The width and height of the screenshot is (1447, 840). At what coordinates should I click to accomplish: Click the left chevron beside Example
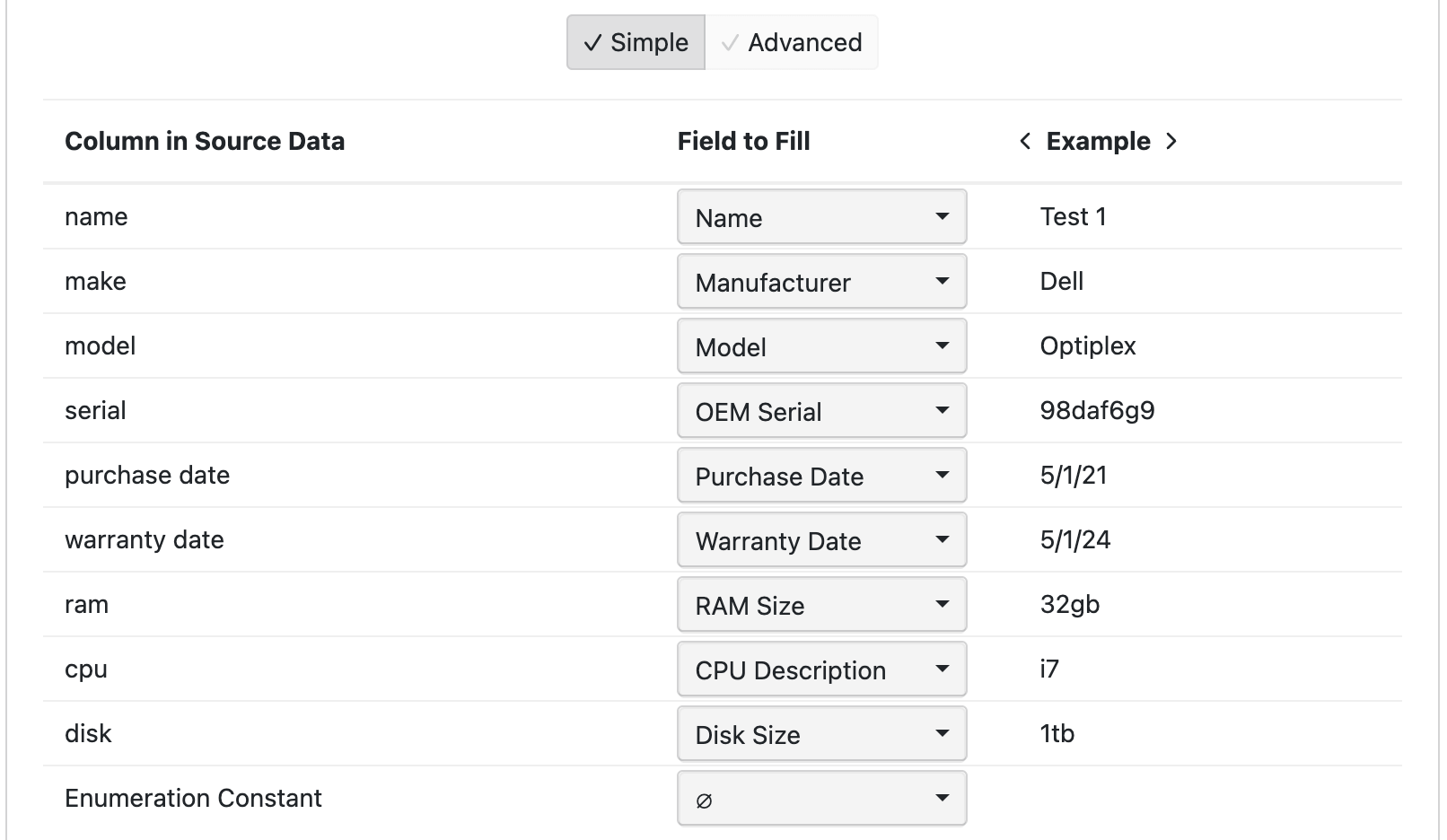[1024, 140]
